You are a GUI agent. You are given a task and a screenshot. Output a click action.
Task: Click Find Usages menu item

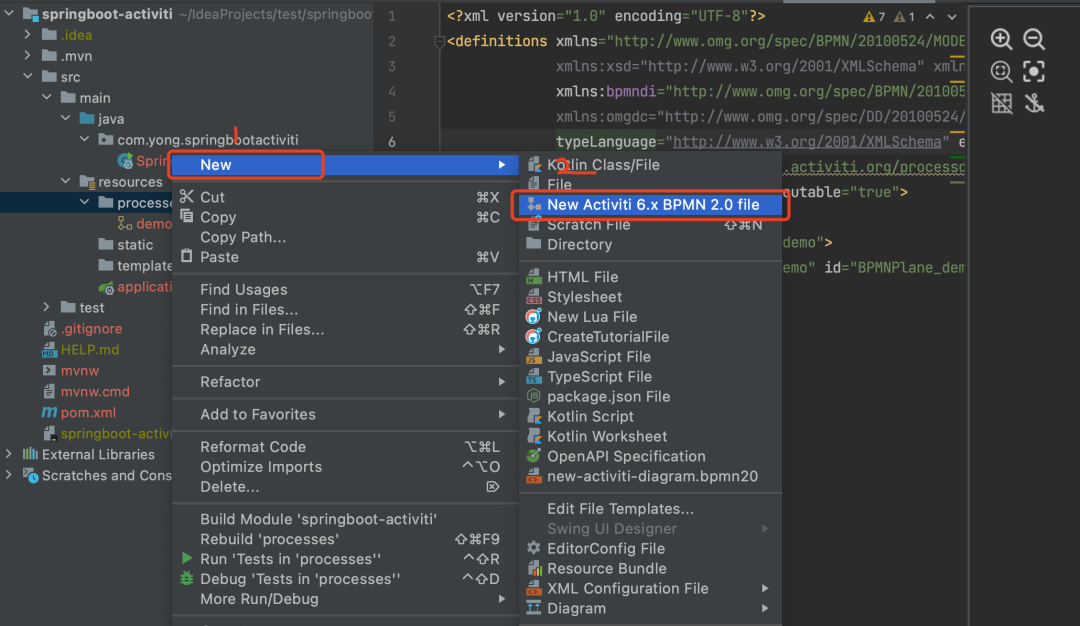coord(344,289)
